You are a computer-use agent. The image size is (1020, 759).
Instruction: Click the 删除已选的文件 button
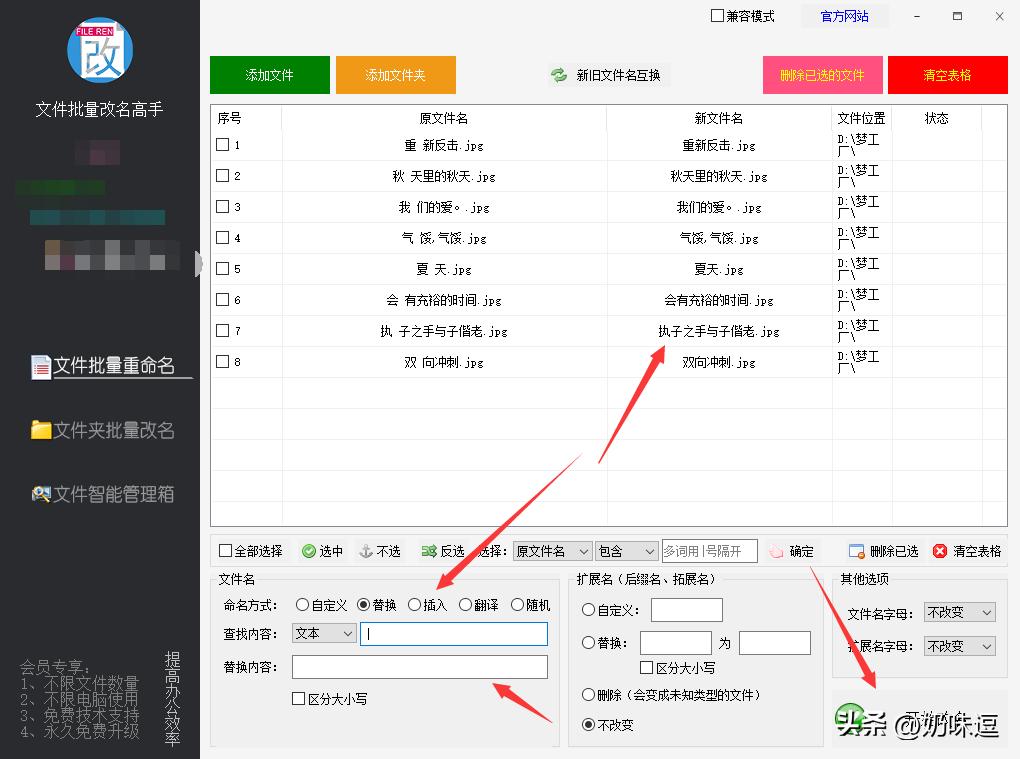(822, 74)
